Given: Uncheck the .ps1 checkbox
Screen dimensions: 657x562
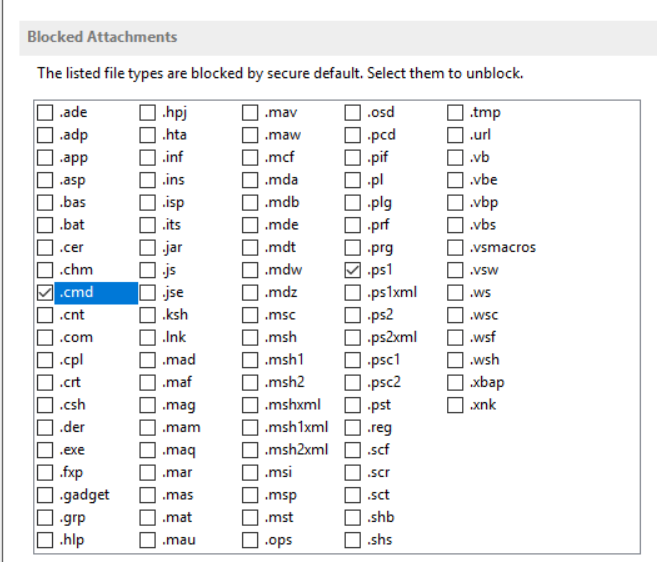Looking at the screenshot, I should click(x=352, y=270).
